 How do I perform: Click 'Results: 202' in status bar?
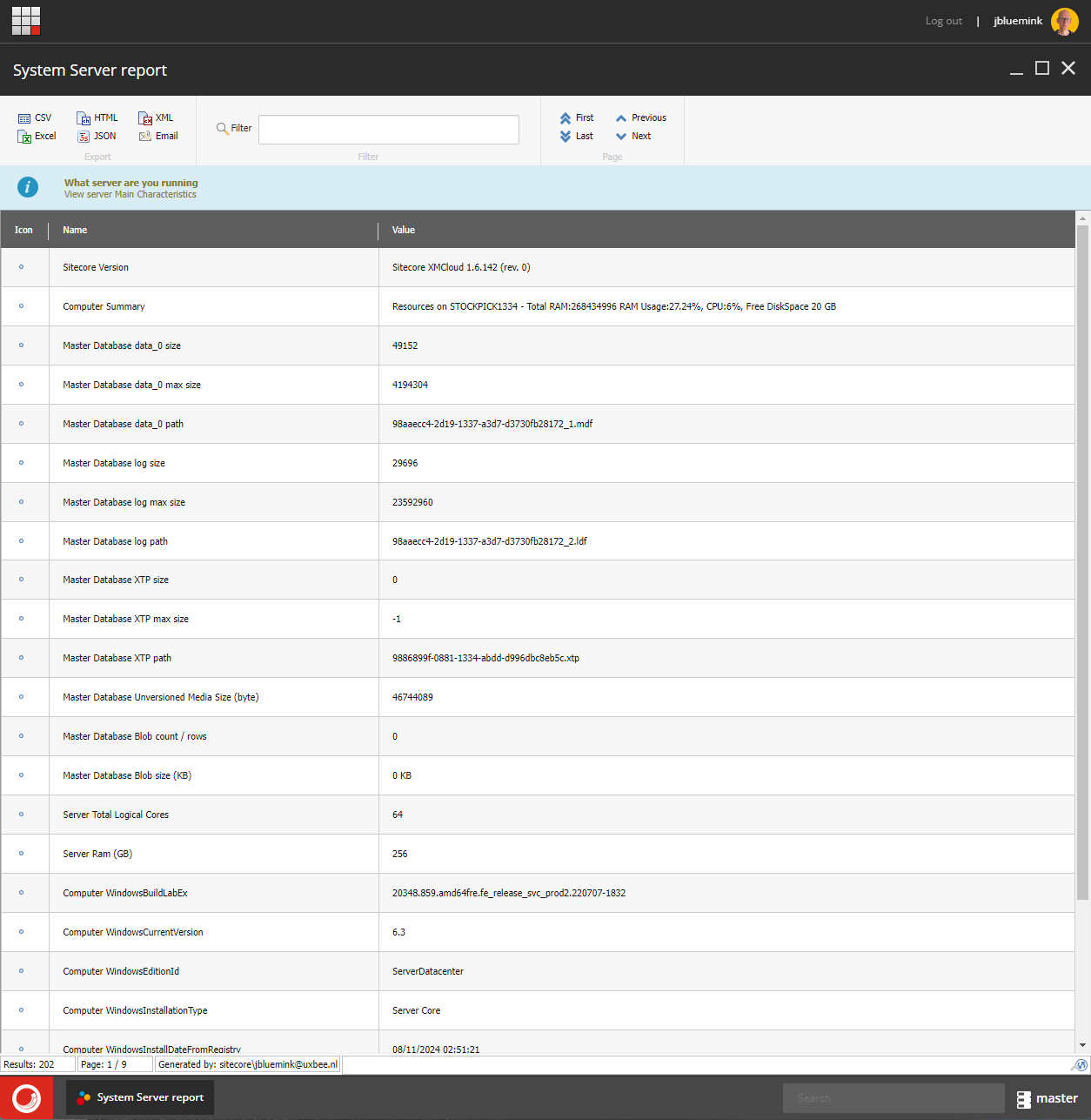[x=38, y=1064]
